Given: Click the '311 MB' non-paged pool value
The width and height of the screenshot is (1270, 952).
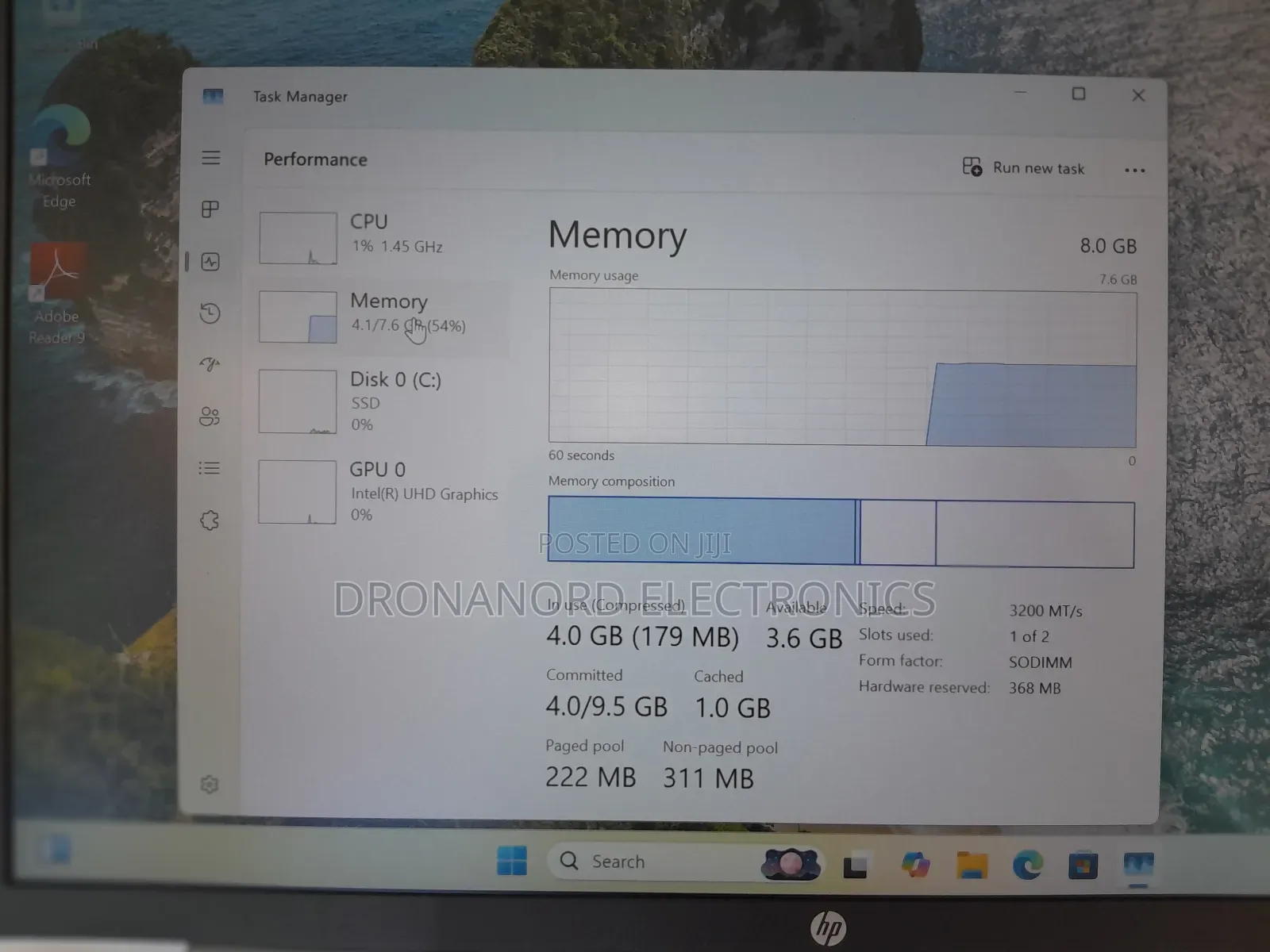Looking at the screenshot, I should 708,779.
